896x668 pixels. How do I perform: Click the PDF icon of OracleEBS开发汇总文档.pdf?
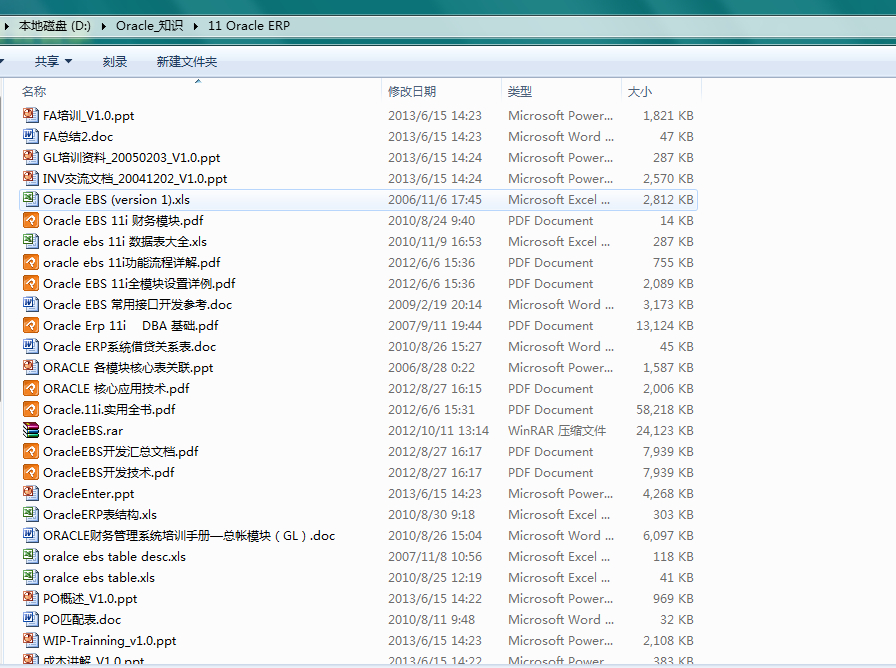30,451
